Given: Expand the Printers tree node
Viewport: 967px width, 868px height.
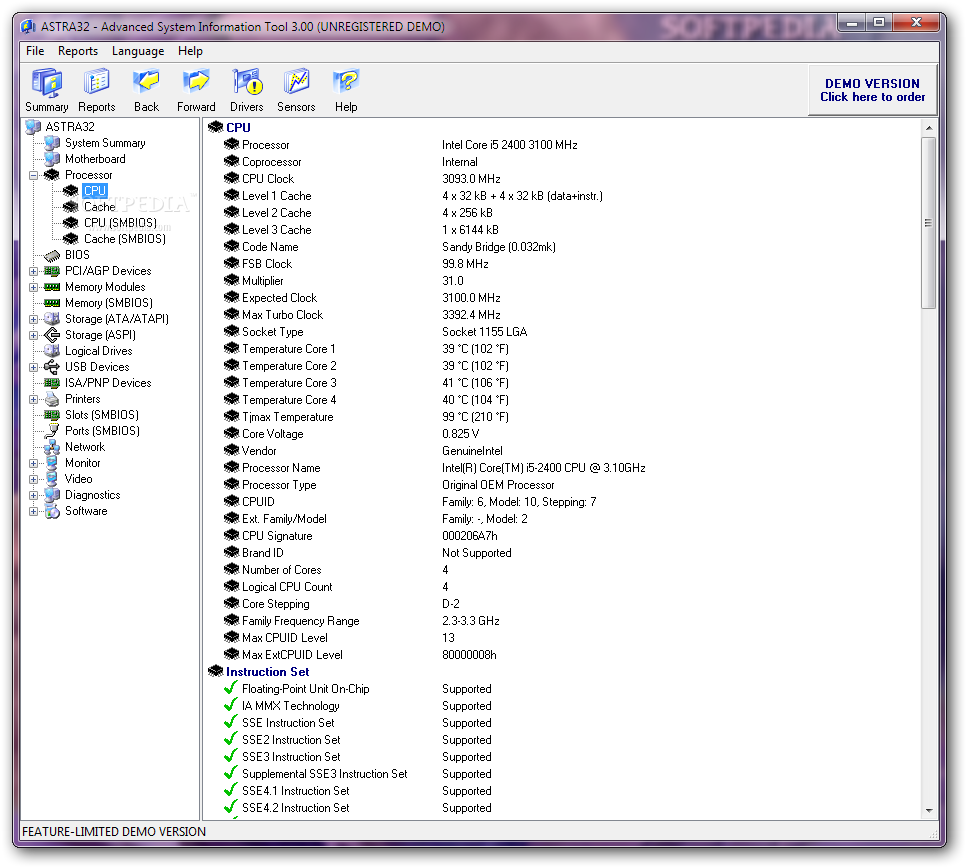Looking at the screenshot, I should 33,400.
